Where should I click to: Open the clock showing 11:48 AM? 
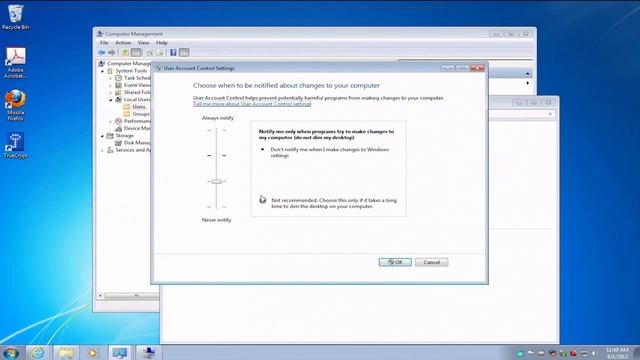tap(617, 353)
